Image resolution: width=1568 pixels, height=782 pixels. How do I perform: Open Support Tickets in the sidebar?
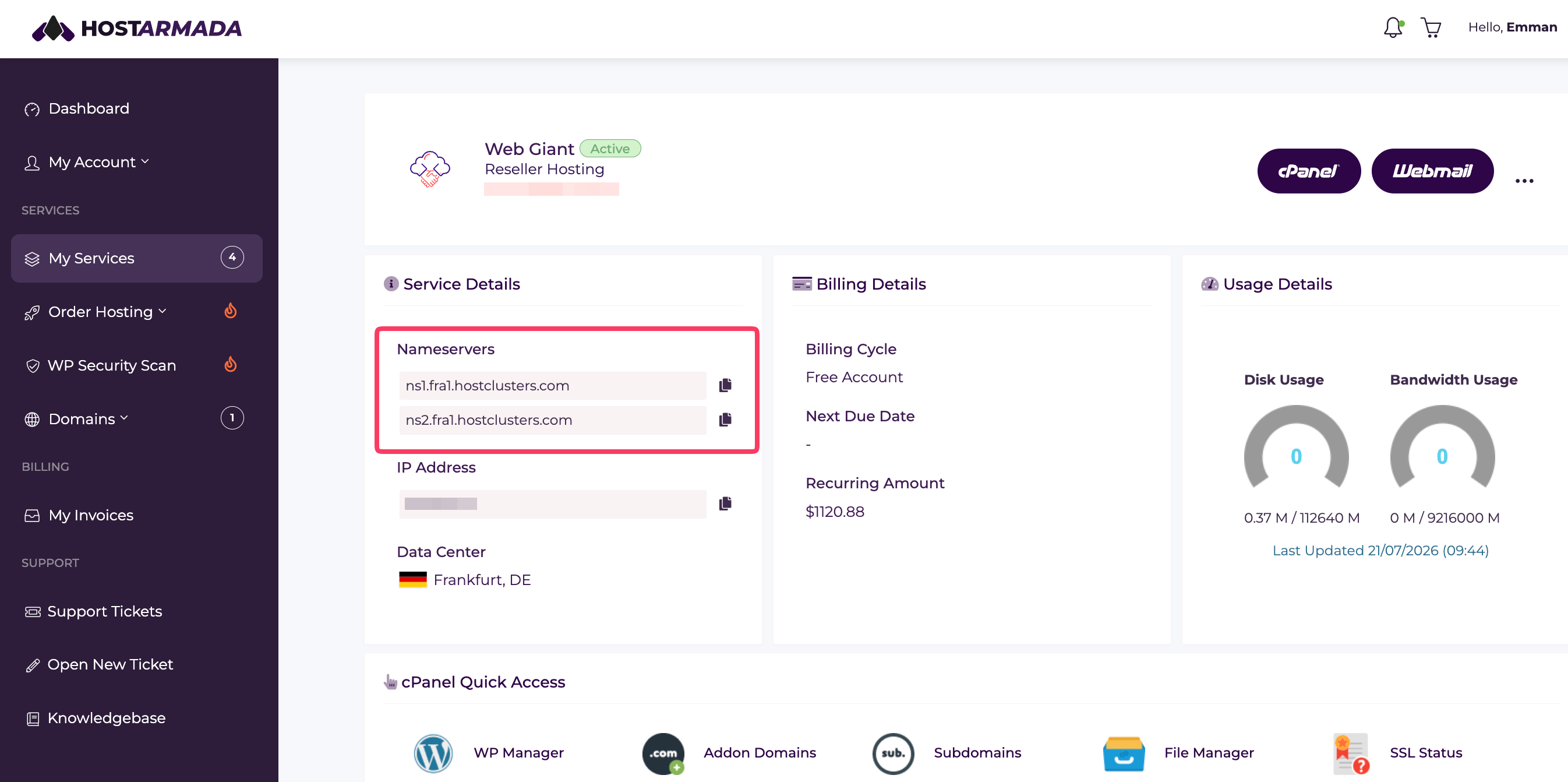click(x=105, y=611)
